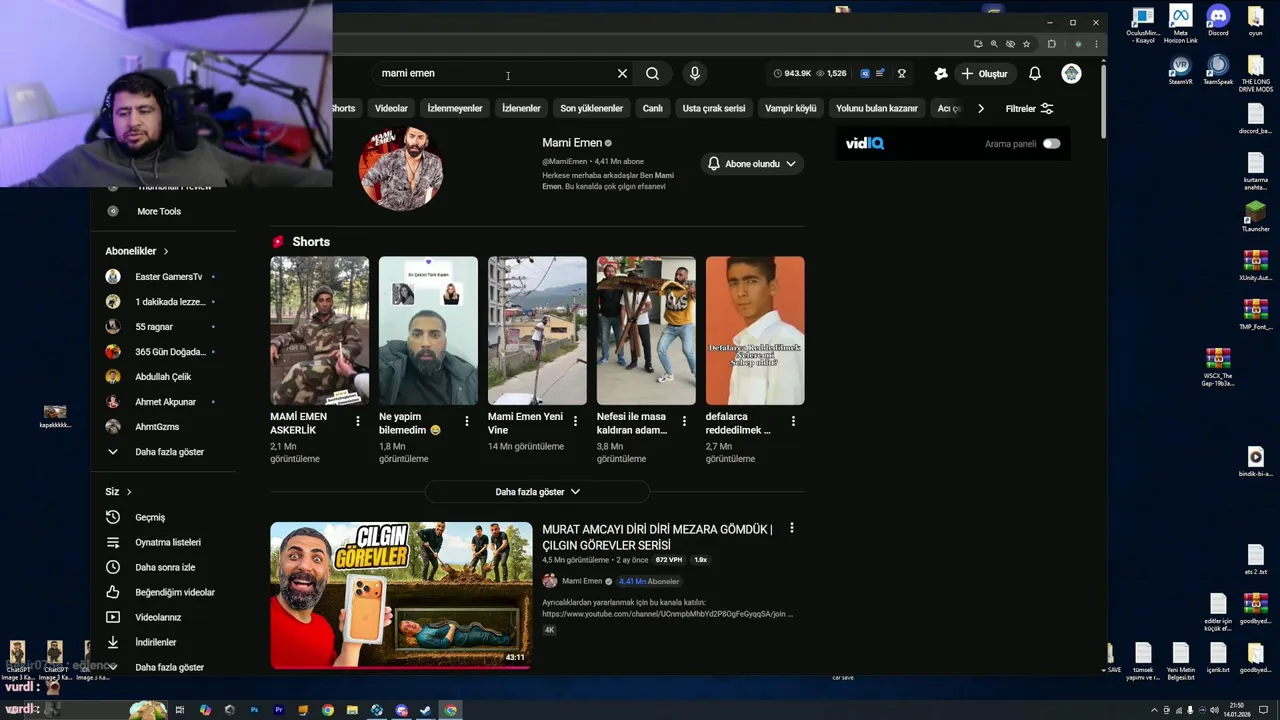1280x720 pixels.
Task: Open Chrome extensions puzzle icon
Action: (x=1051, y=44)
